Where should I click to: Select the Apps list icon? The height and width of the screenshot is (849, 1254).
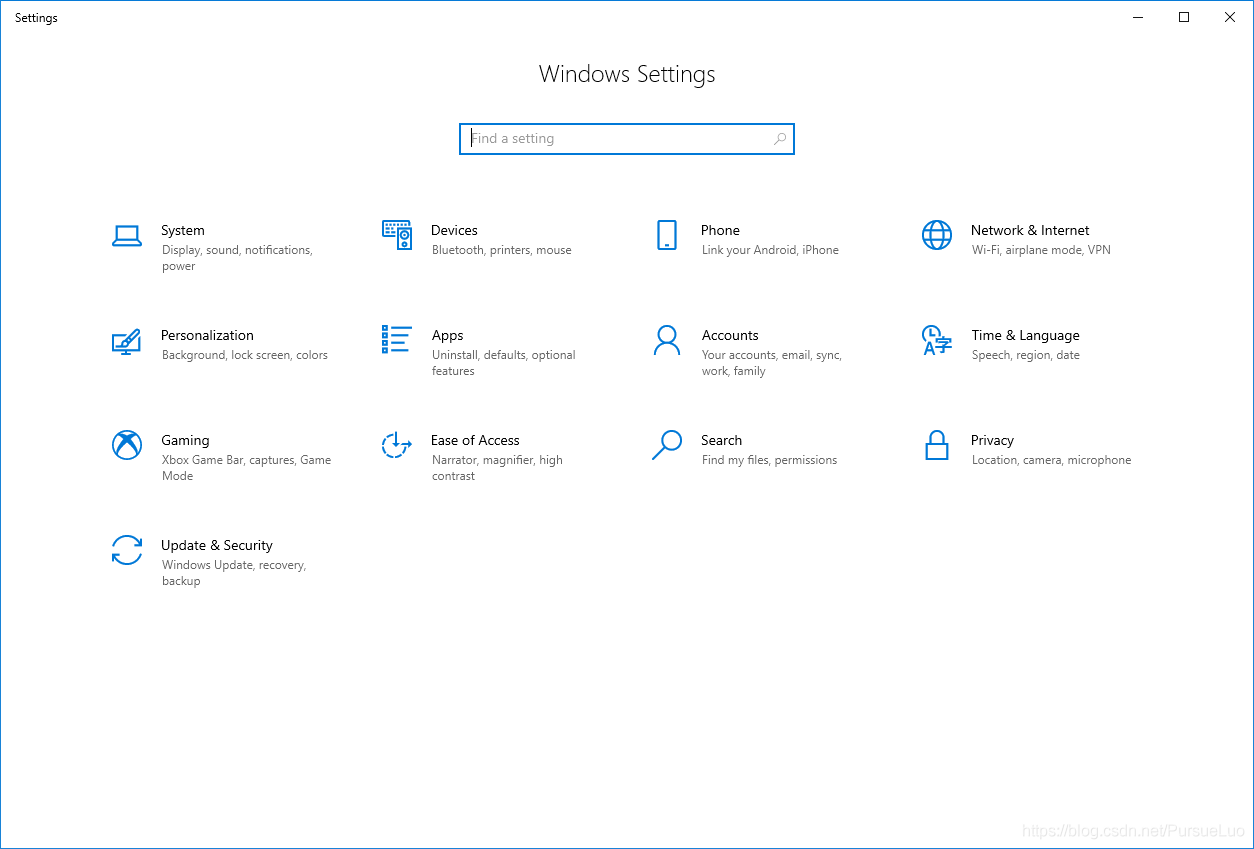coord(397,339)
